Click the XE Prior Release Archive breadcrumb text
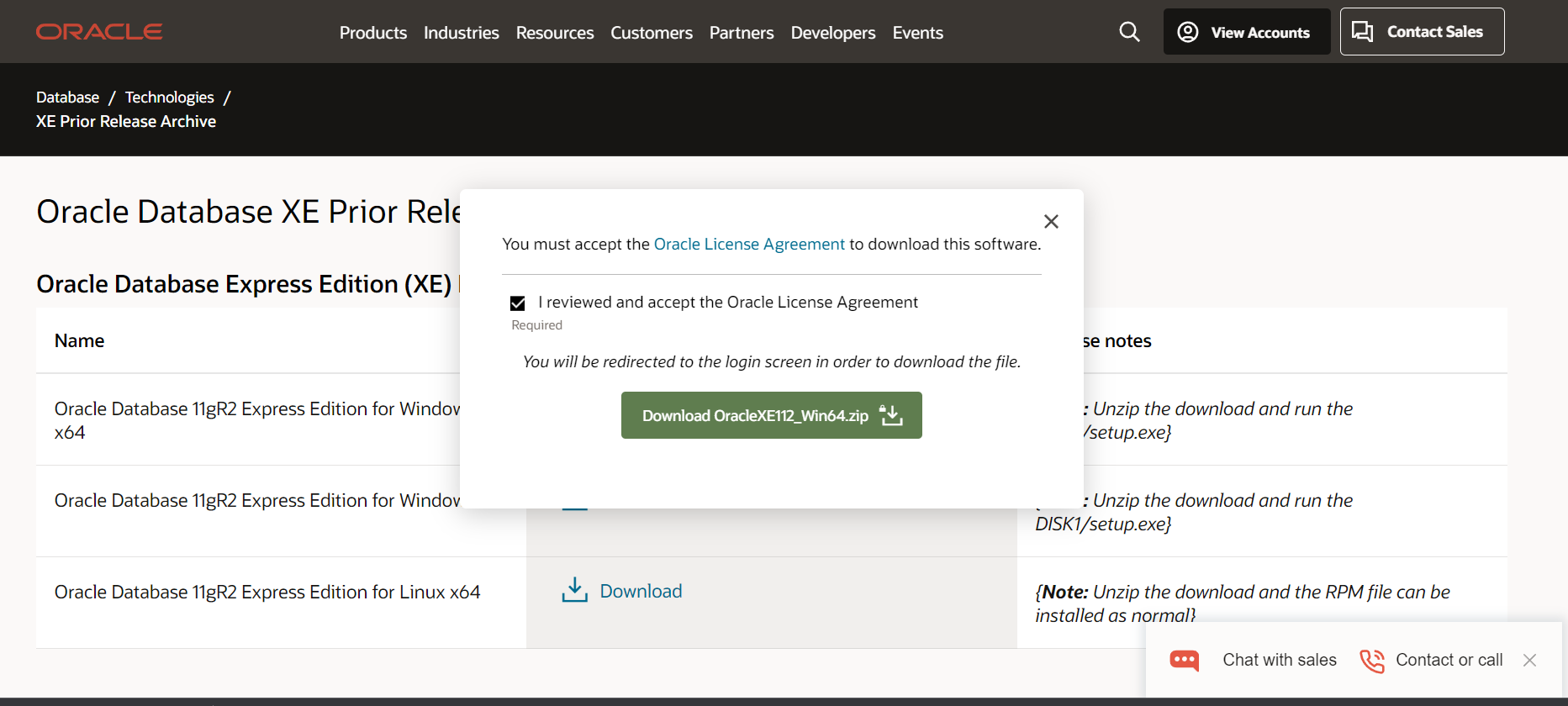This screenshot has height=706, width=1568. point(126,122)
